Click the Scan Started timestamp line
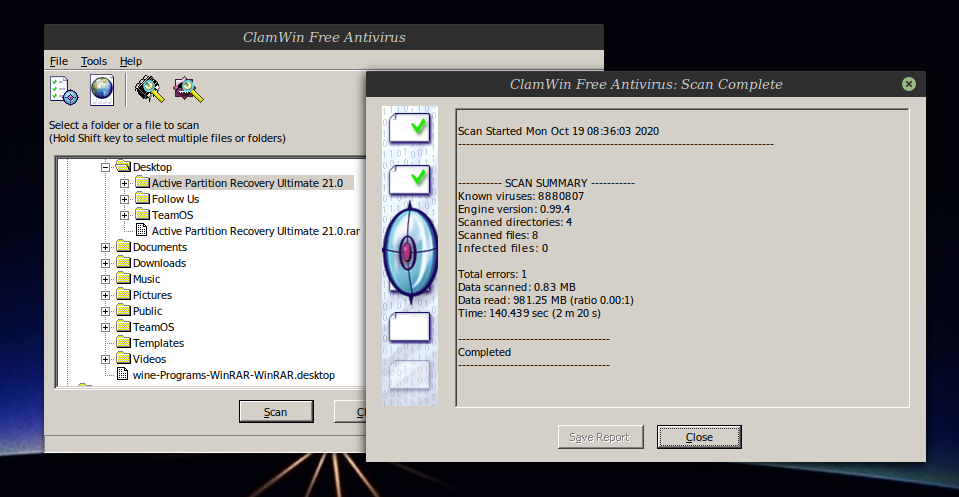Viewport: 959px width, 497px height. pos(558,131)
